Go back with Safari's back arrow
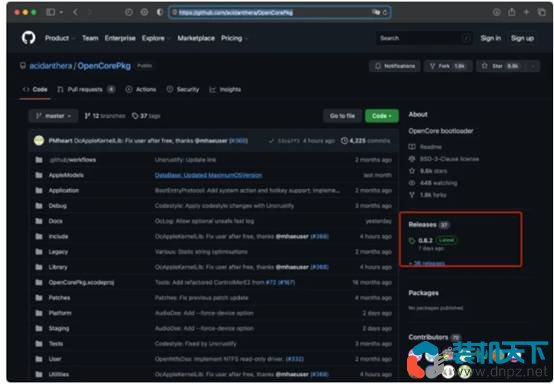 coord(75,12)
